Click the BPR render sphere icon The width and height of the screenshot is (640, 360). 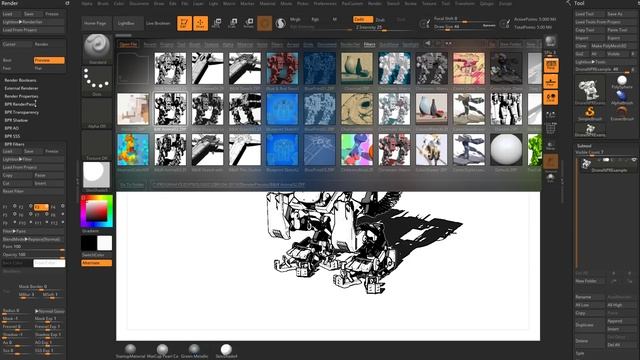551,41
